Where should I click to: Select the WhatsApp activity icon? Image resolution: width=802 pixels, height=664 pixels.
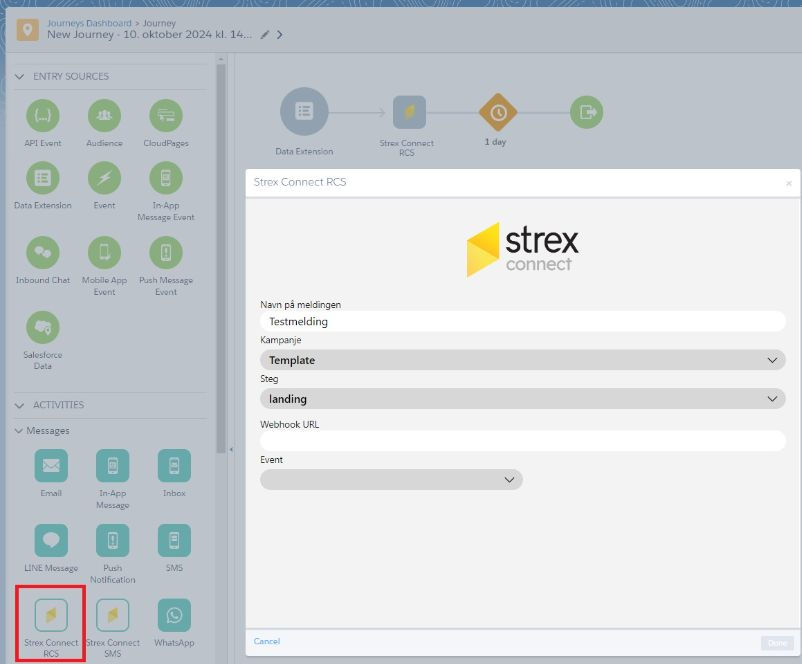click(x=174, y=615)
